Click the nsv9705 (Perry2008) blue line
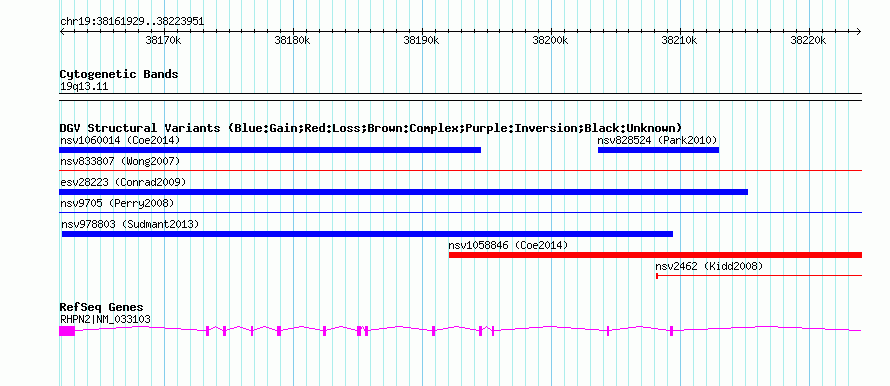 pyautogui.click(x=460, y=212)
